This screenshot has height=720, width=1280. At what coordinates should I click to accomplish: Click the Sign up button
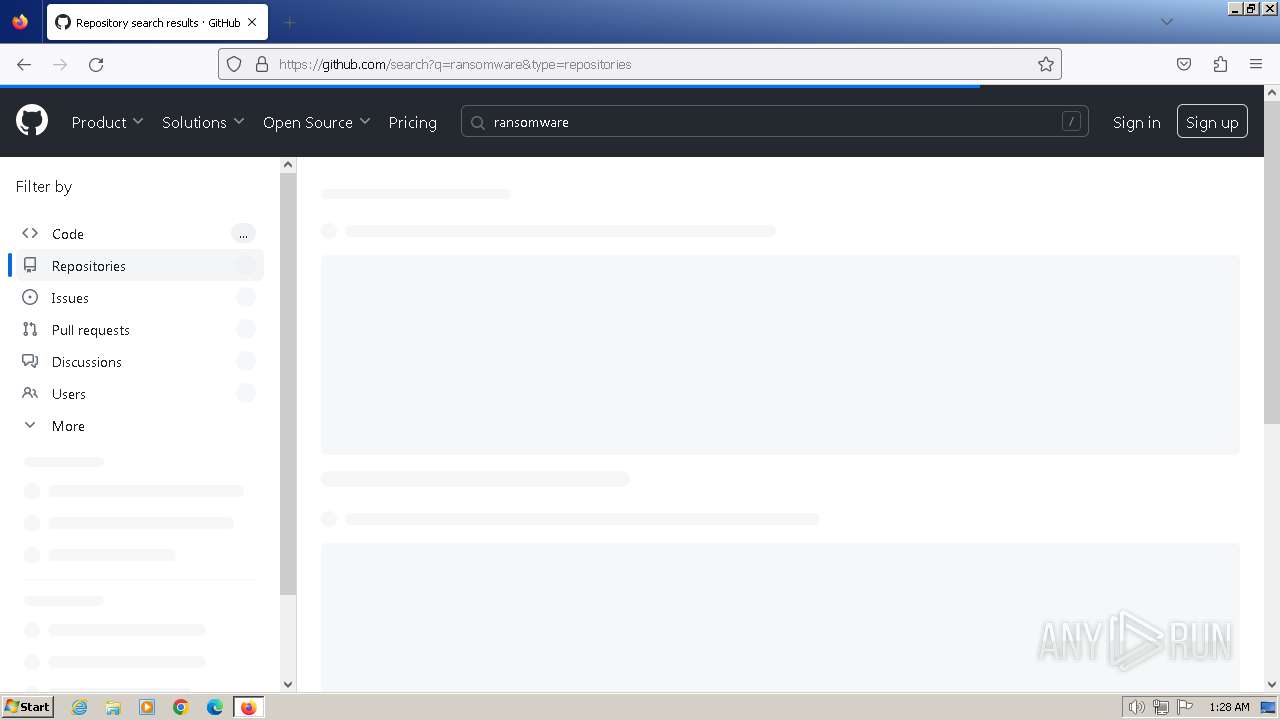tap(1212, 121)
